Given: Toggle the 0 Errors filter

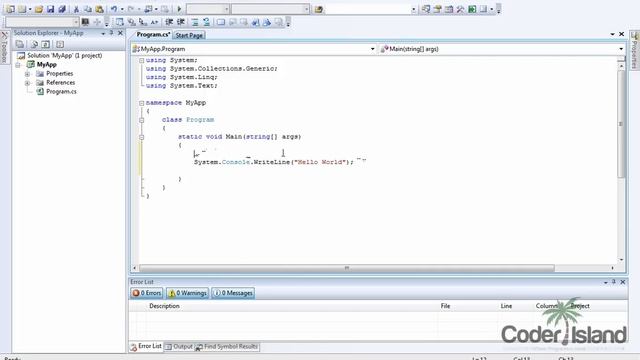Looking at the screenshot, I should (147, 293).
